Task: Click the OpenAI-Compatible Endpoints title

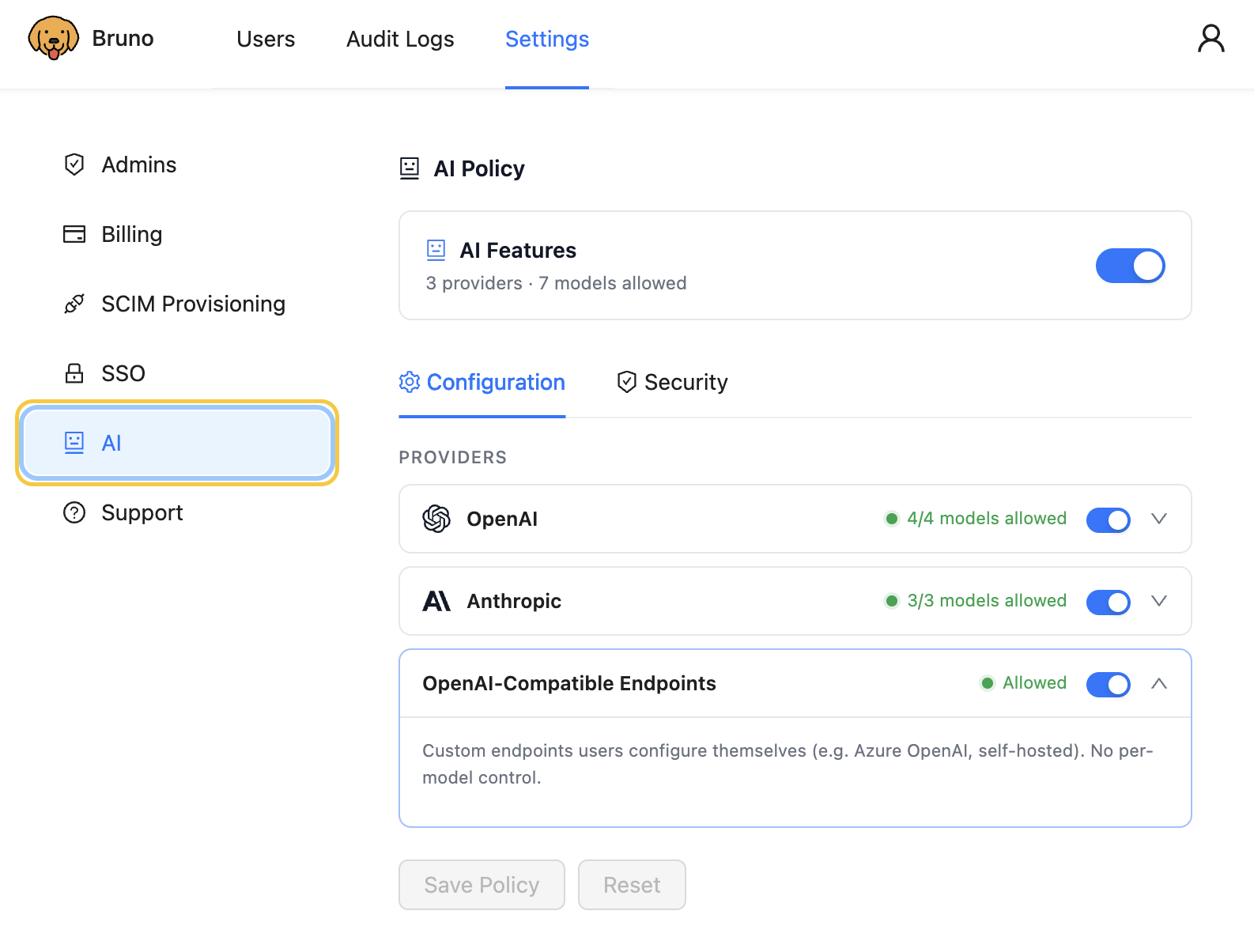Action: (569, 683)
